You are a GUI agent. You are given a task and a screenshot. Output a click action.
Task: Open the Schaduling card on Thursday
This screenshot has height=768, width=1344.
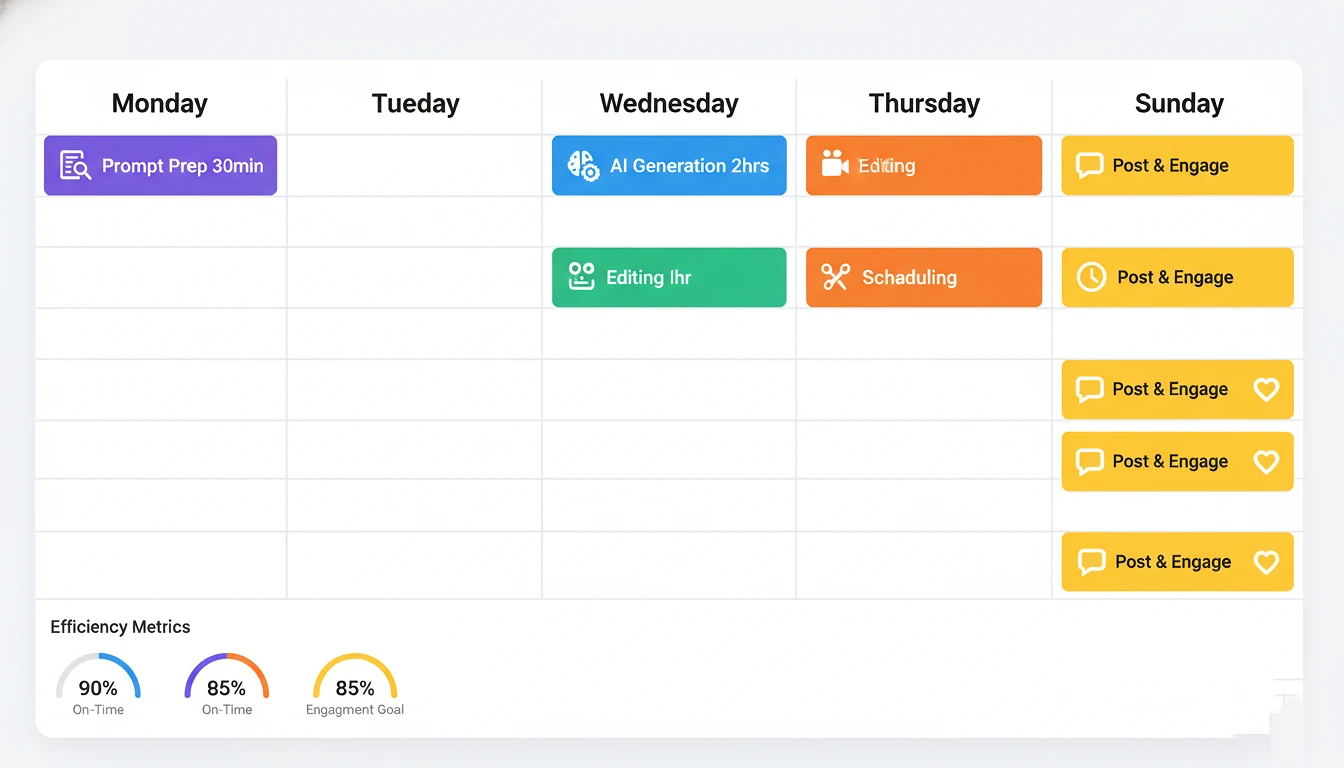point(924,277)
